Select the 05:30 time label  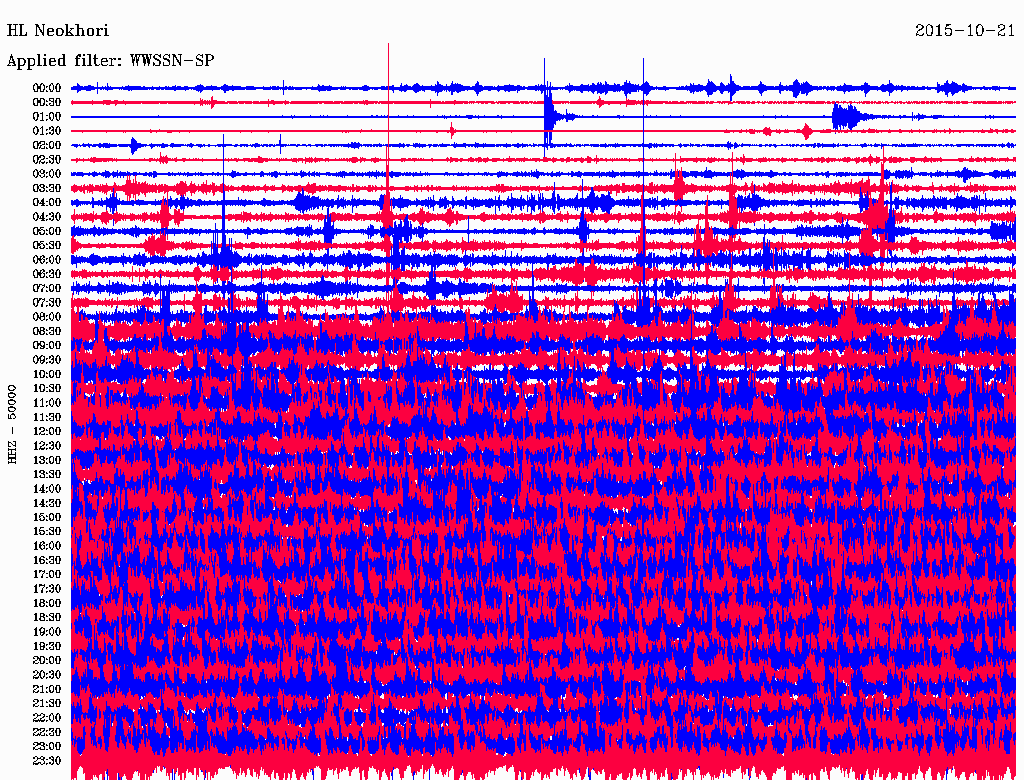[x=47, y=245]
